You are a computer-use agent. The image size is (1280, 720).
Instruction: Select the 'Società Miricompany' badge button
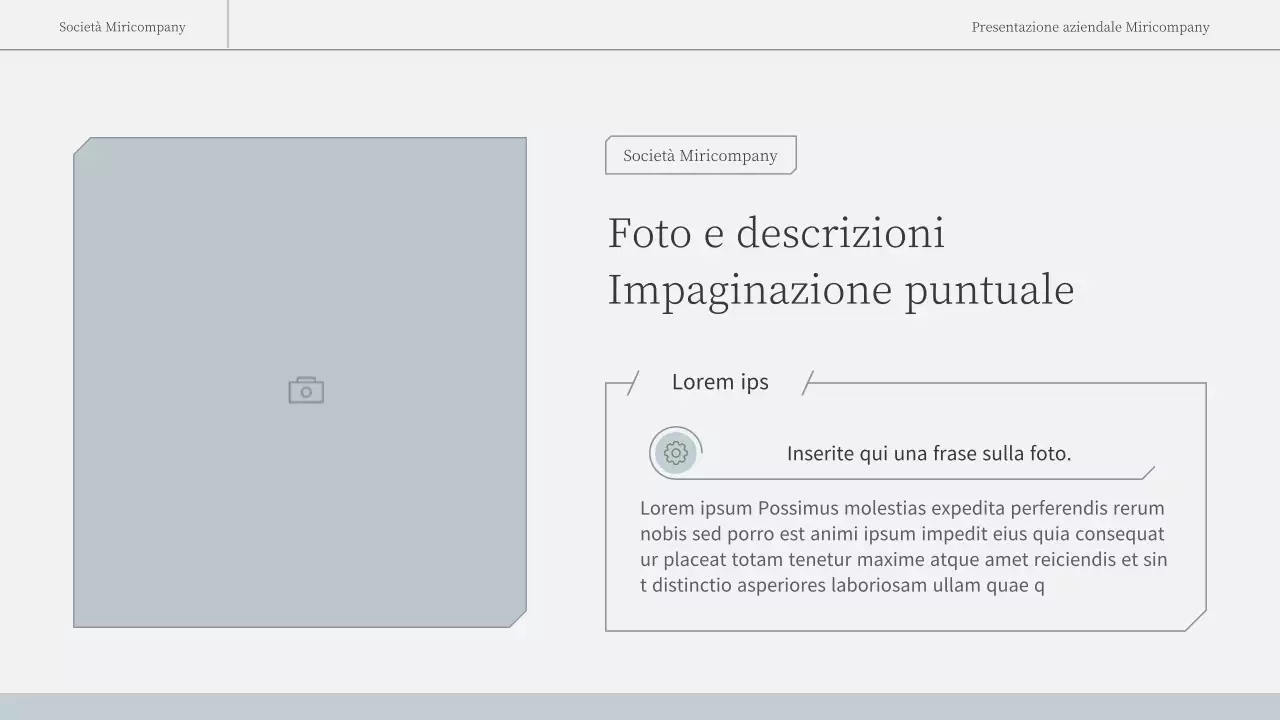click(700, 155)
